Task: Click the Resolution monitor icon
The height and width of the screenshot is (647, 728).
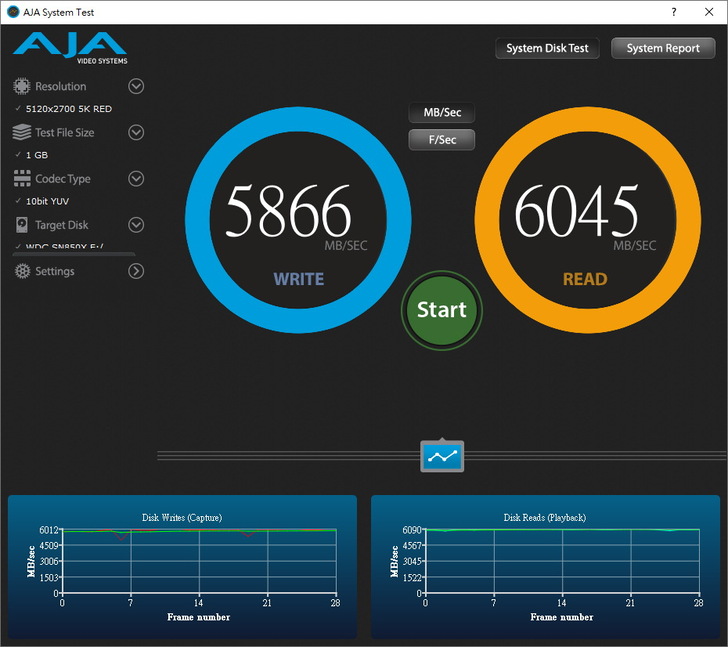Action: pyautogui.click(x=21, y=87)
